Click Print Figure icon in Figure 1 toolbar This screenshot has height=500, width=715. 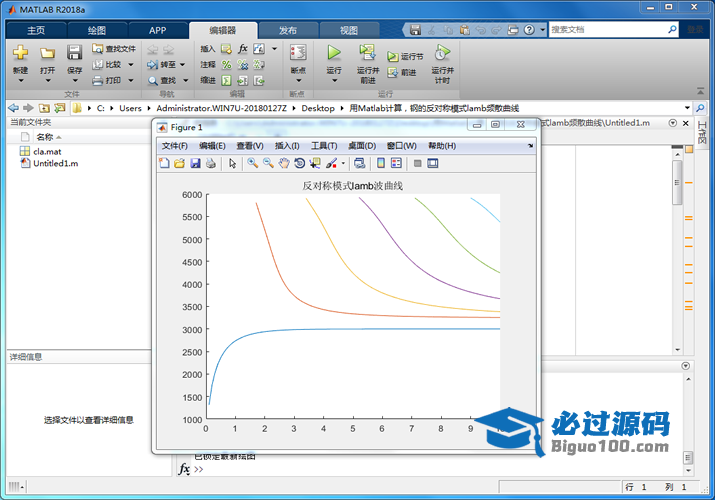[211, 163]
